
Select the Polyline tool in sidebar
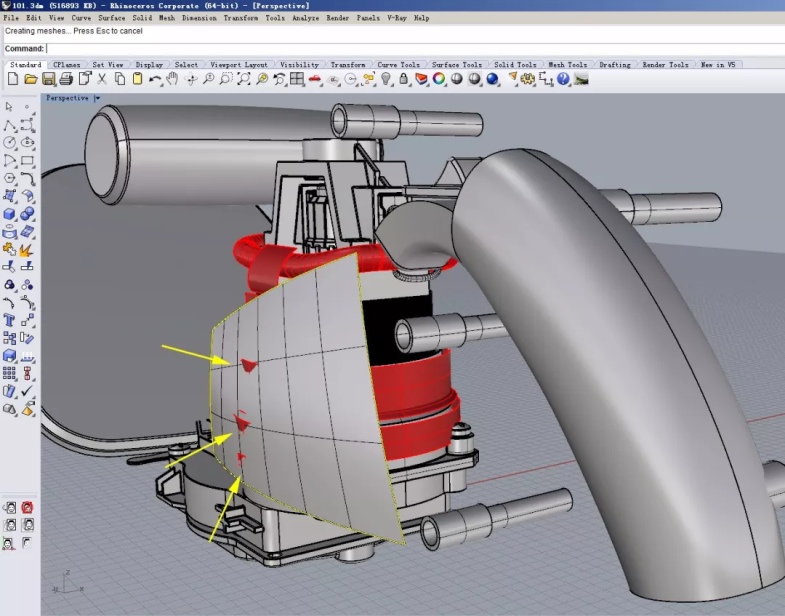10,125
